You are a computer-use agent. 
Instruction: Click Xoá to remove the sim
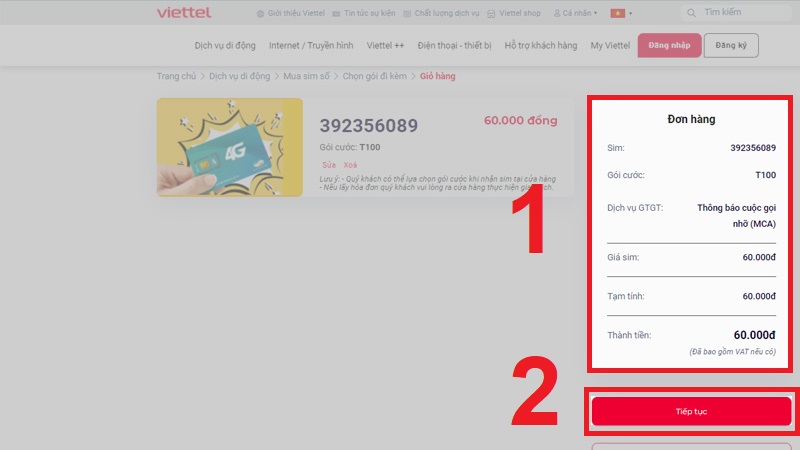point(350,165)
